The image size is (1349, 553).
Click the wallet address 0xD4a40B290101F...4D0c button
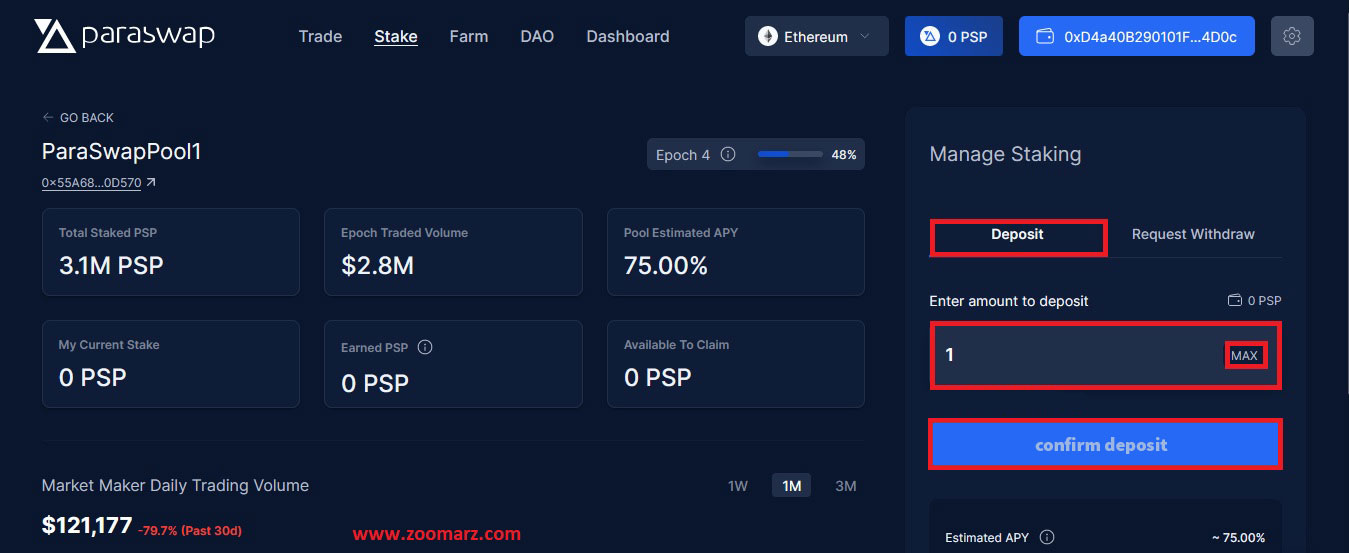tap(1137, 36)
